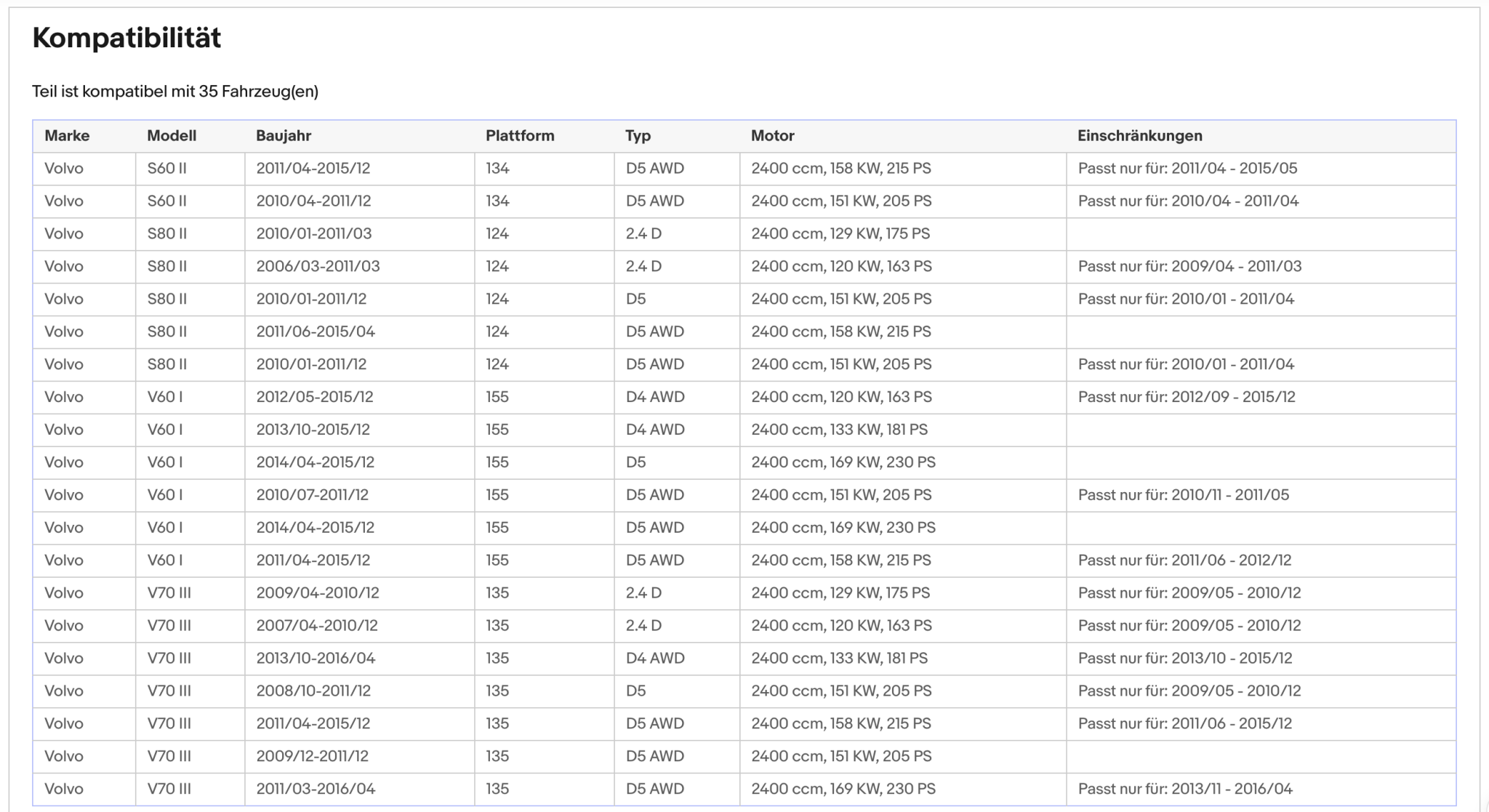The width and height of the screenshot is (1489, 812).
Task: Select the S80 II row with 129 KW, 175 PS
Action: pos(744,234)
